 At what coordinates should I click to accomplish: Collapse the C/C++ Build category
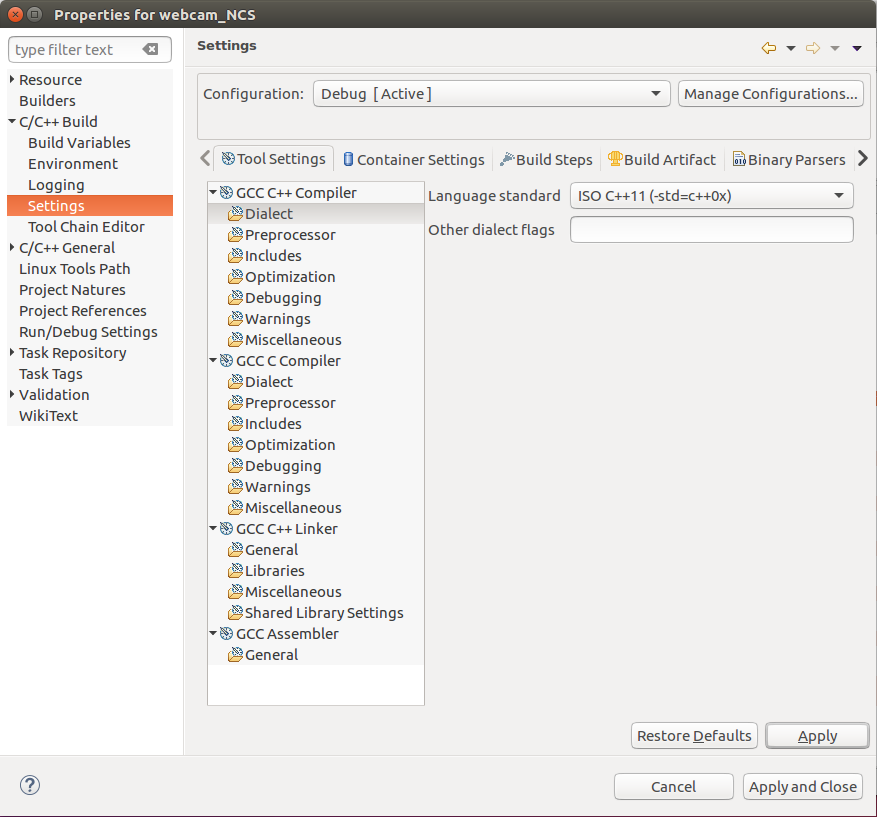[x=12, y=121]
